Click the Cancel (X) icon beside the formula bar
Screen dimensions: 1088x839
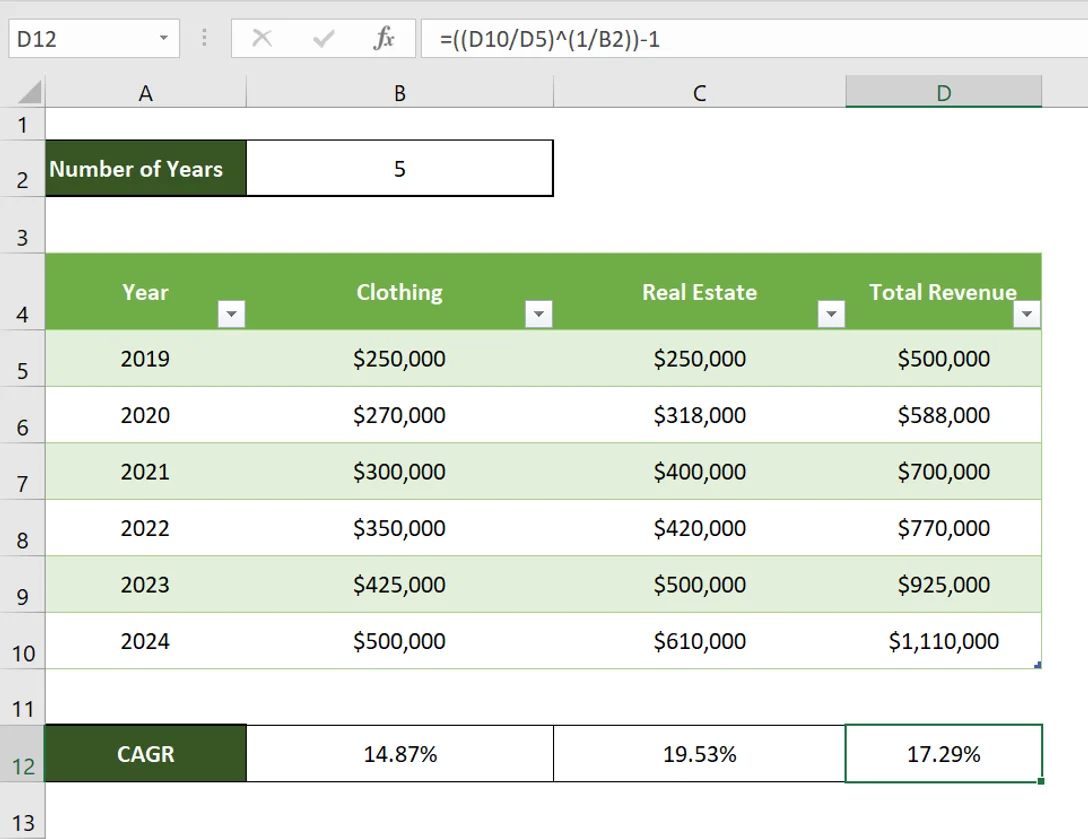(261, 38)
